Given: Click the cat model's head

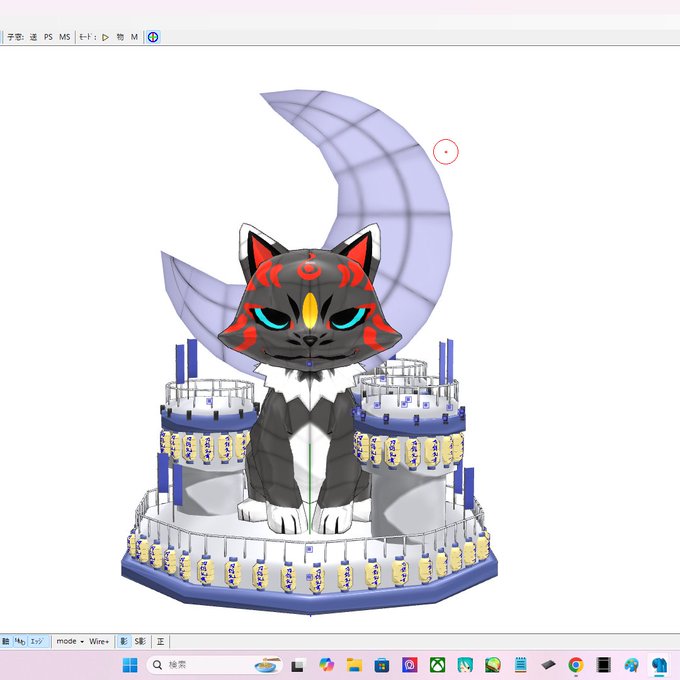Looking at the screenshot, I should pos(310,299).
